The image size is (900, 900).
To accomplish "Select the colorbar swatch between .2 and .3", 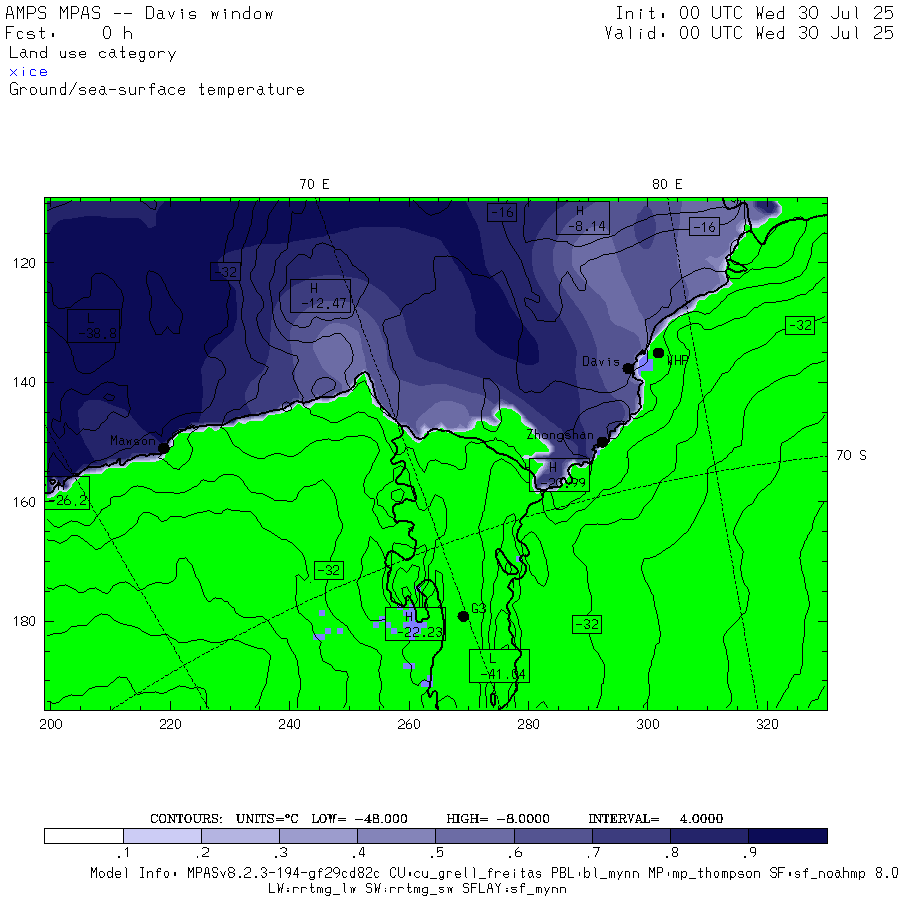I will (x=240, y=836).
